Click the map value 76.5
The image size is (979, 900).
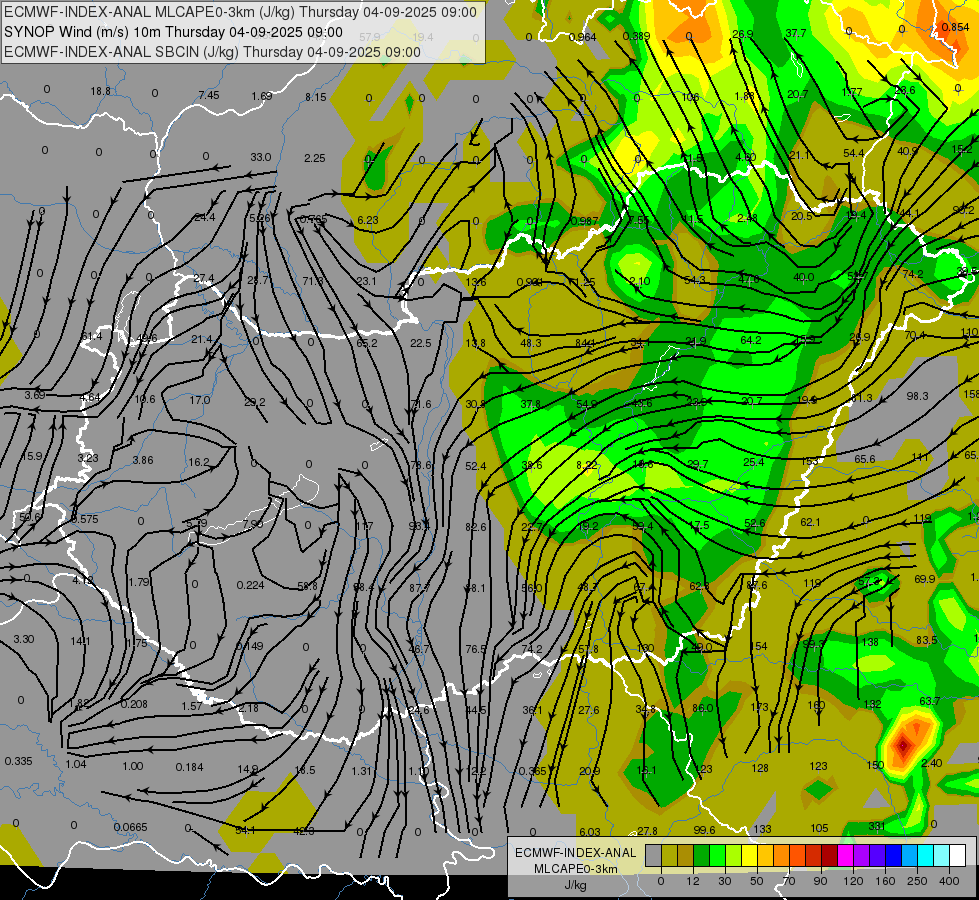coord(475,650)
